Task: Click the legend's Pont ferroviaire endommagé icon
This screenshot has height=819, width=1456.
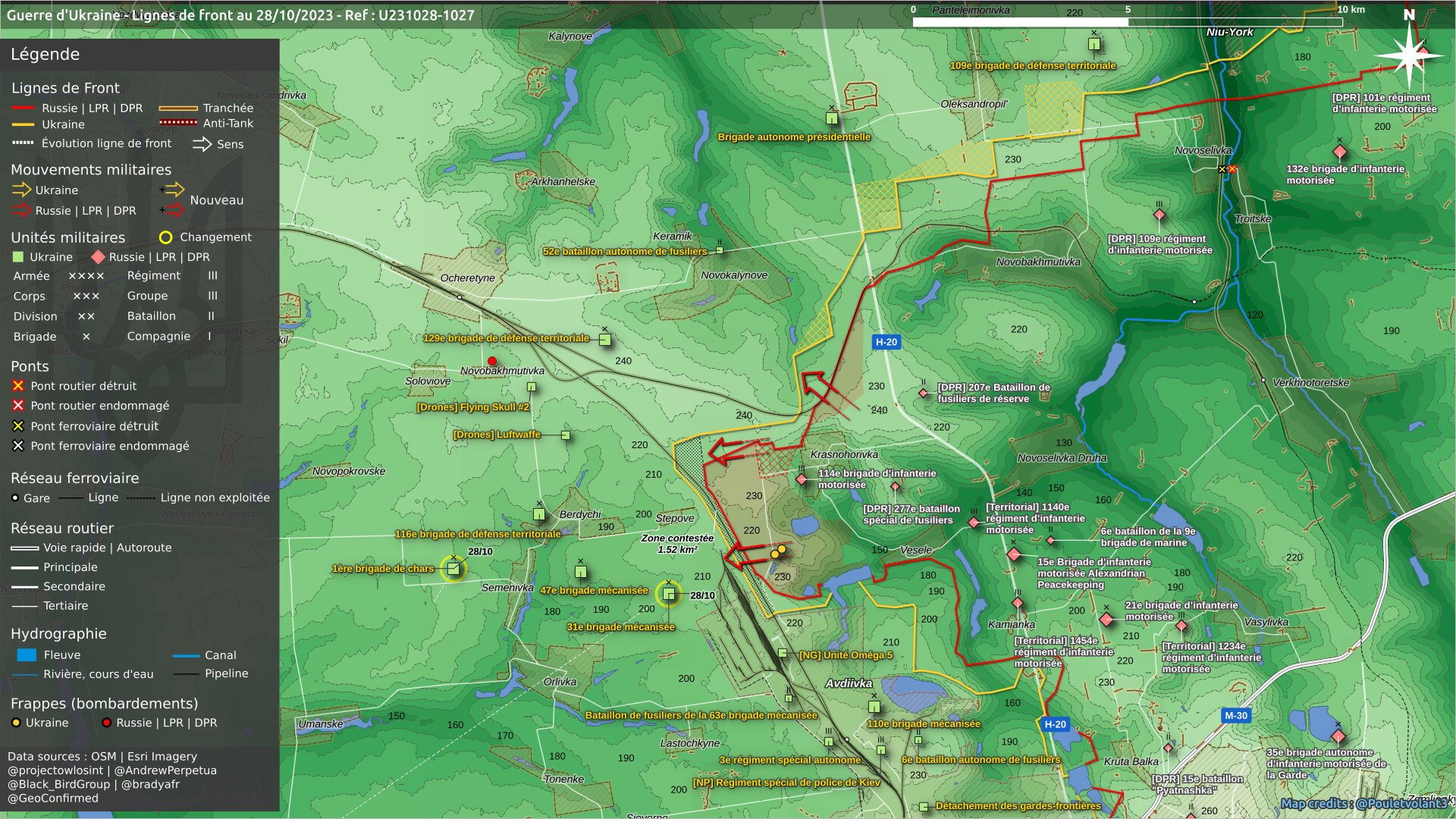Action: click(x=18, y=446)
